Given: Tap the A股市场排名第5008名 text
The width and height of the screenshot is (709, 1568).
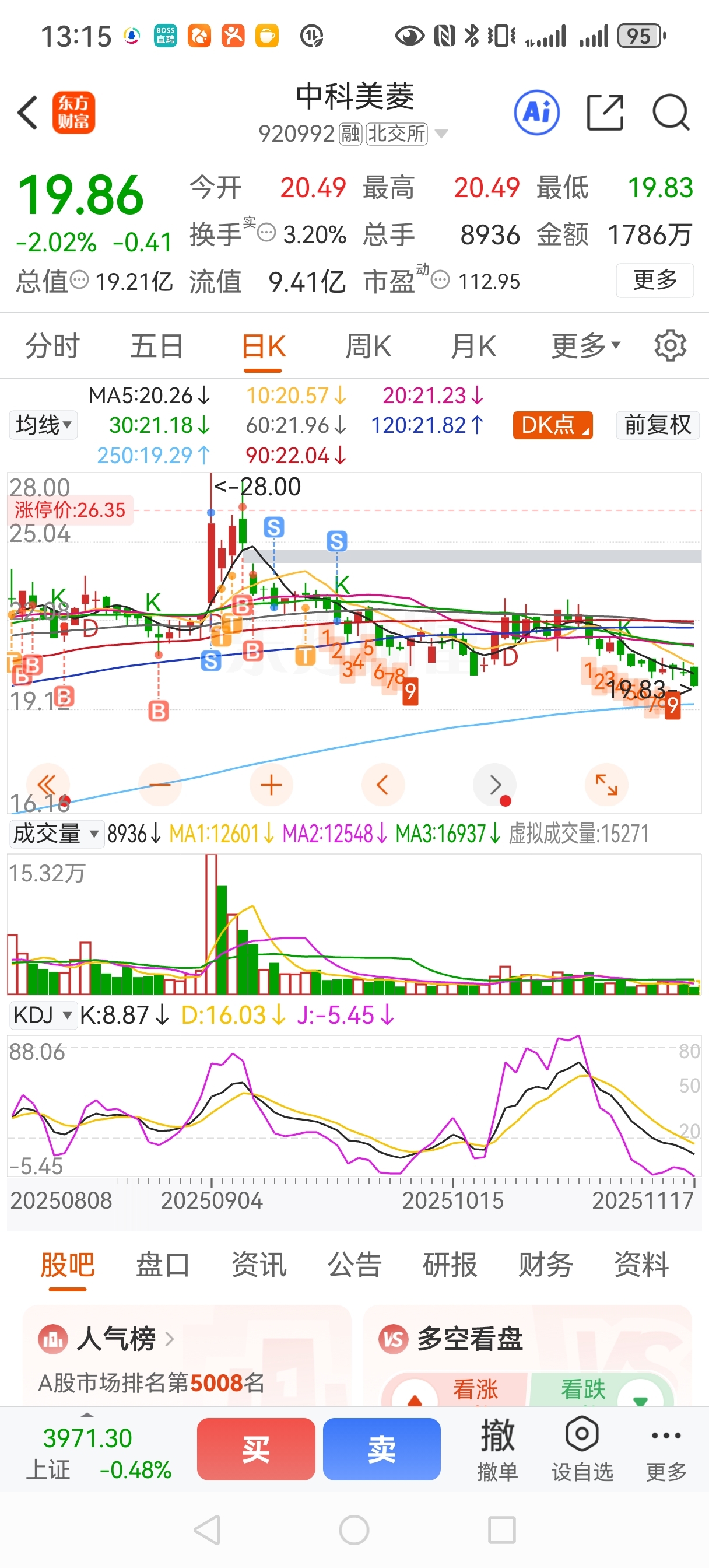Looking at the screenshot, I should [151, 1383].
